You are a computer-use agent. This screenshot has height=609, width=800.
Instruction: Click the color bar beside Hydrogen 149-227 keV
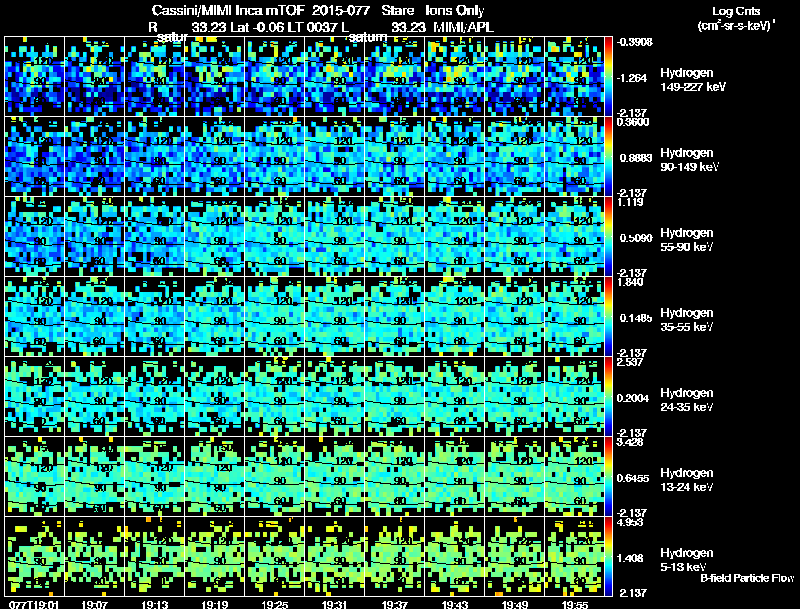click(608, 76)
